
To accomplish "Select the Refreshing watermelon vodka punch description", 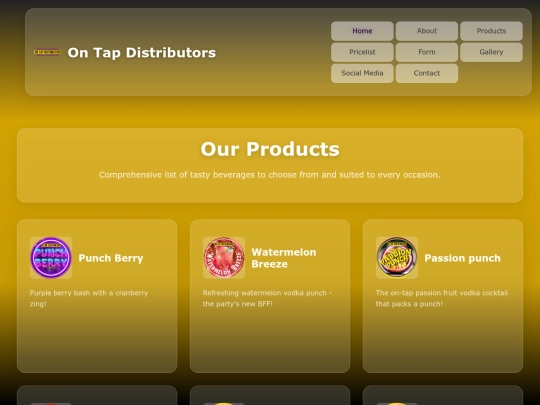I will [x=267, y=298].
